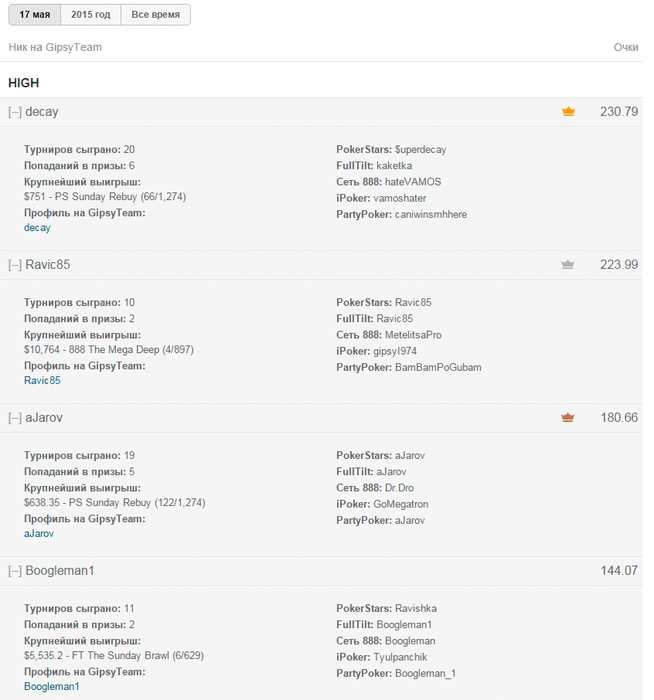
Task: Collapse the Boogleman1 player details
Action: click(x=15, y=571)
